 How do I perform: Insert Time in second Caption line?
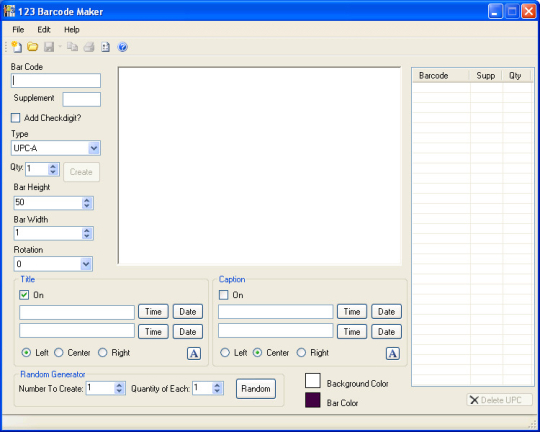tap(352, 331)
